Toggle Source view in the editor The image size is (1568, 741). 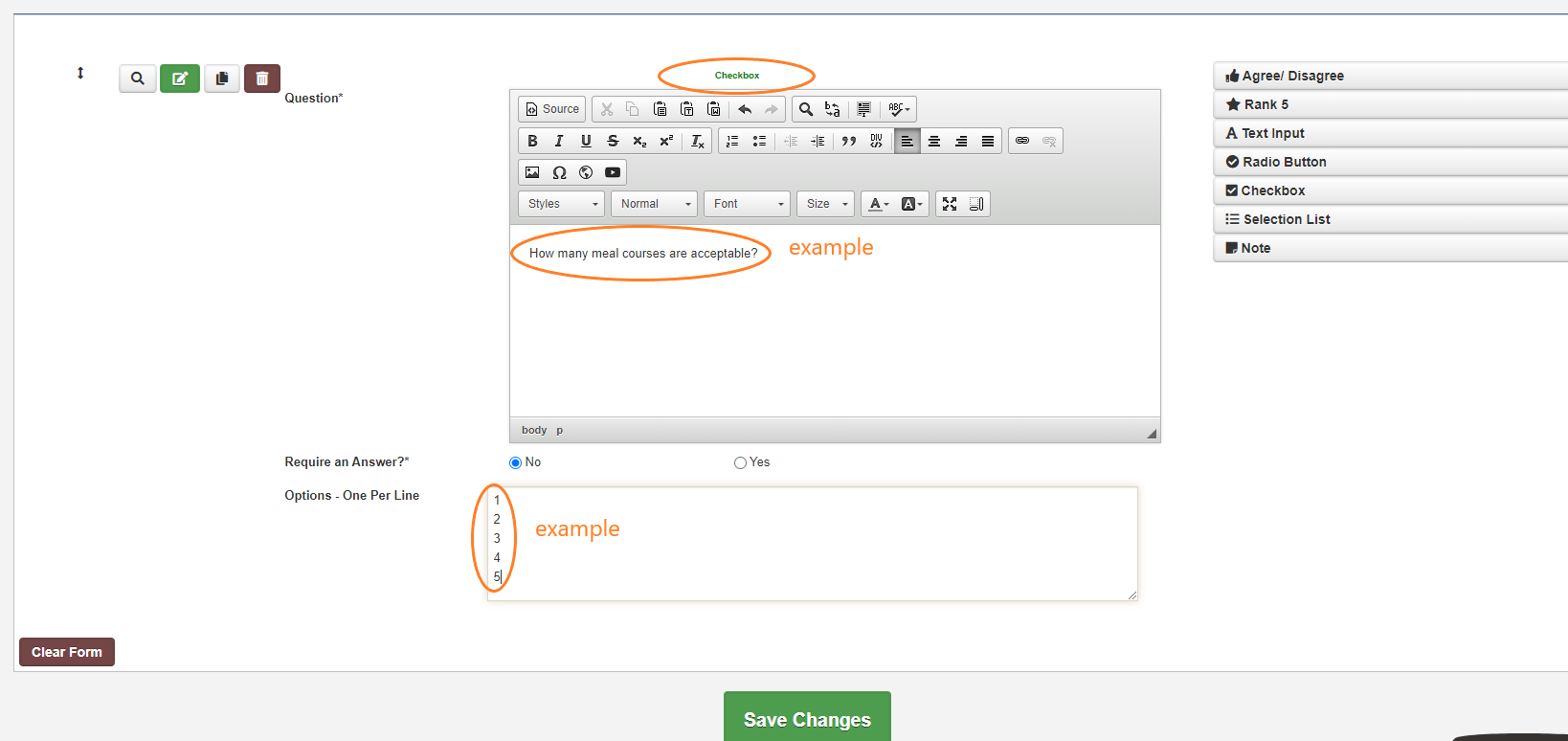[x=552, y=109]
